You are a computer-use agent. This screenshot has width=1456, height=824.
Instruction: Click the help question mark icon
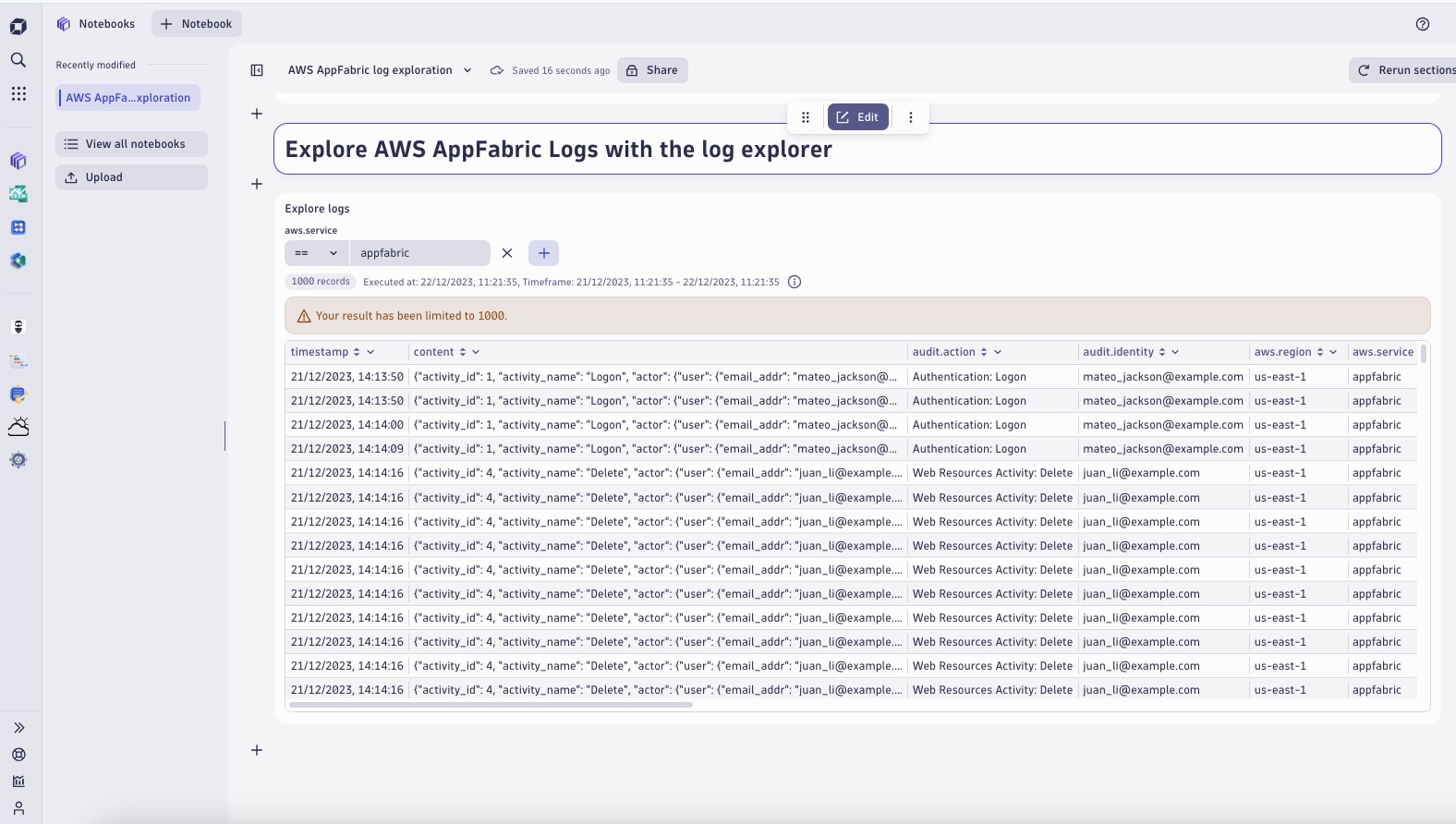point(1423,24)
